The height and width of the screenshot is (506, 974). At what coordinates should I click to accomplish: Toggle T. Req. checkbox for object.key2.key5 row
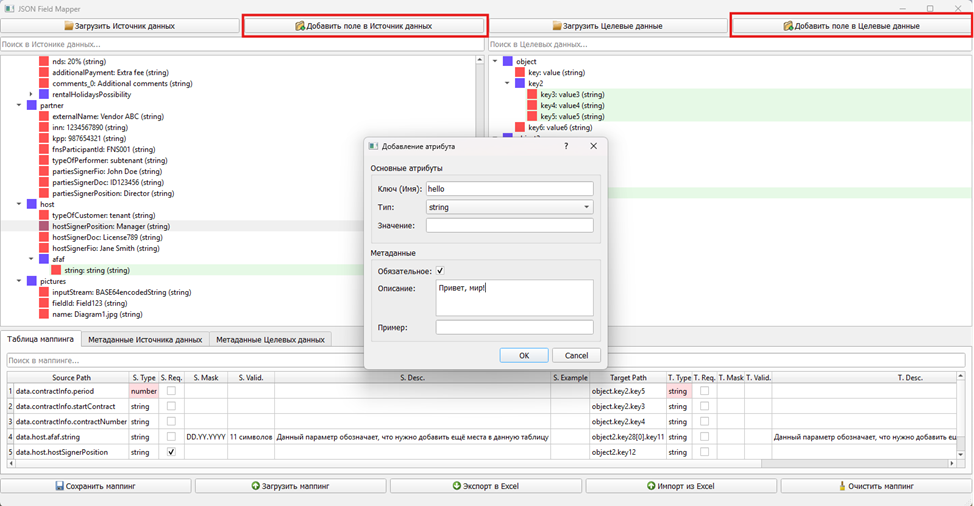704,391
